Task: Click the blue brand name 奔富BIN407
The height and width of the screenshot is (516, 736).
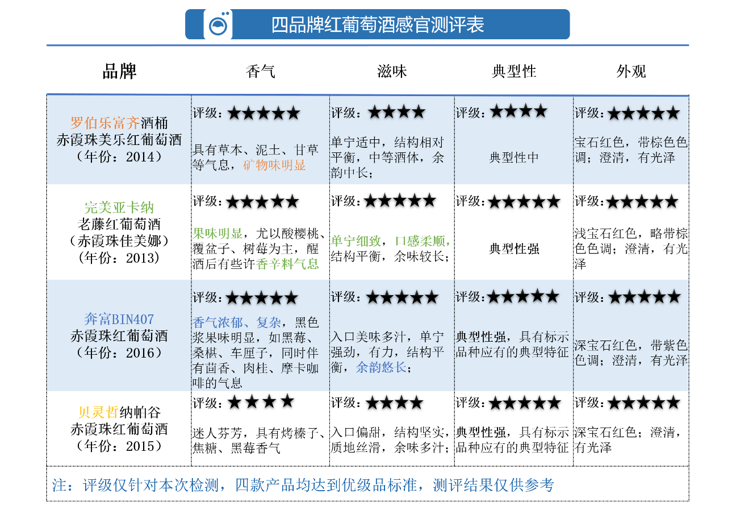Action: point(119,319)
